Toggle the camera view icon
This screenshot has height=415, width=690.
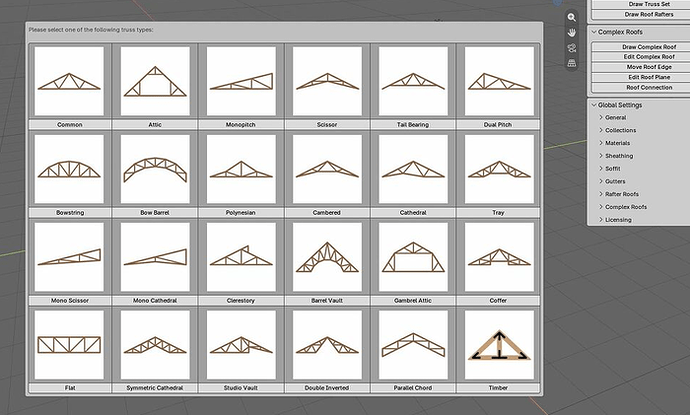[572, 48]
